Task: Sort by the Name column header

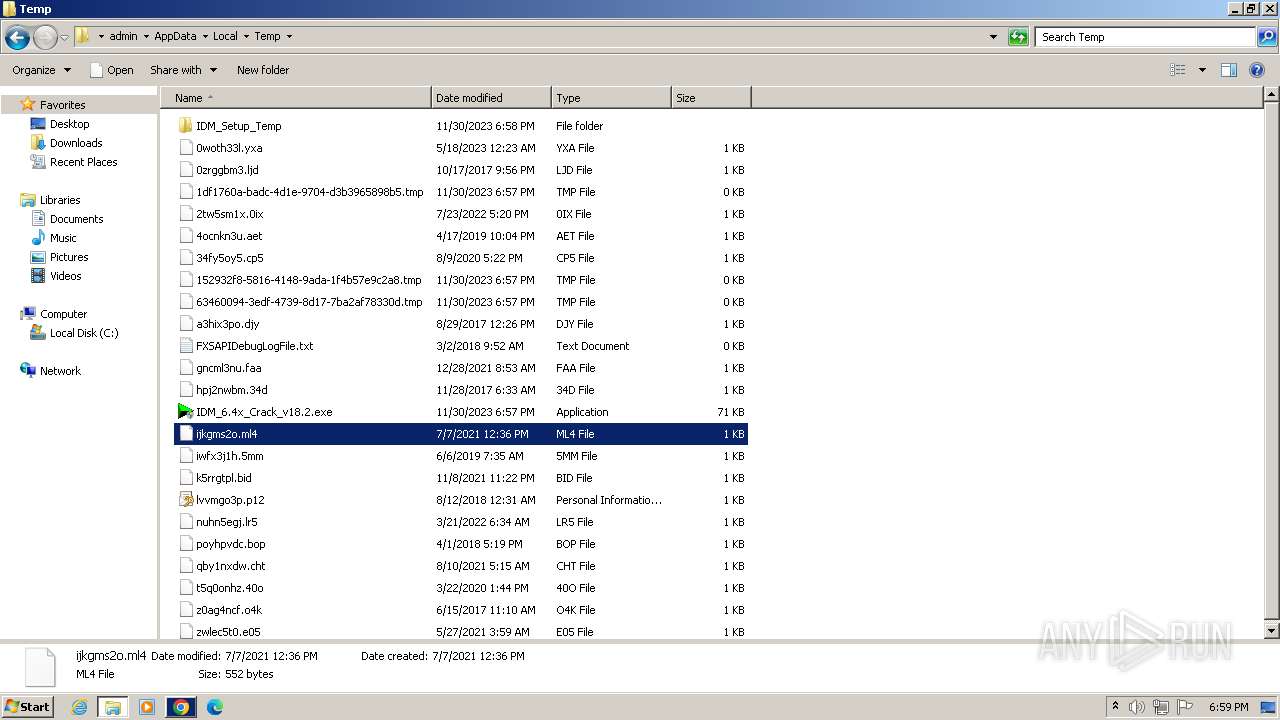Action: 296,98
